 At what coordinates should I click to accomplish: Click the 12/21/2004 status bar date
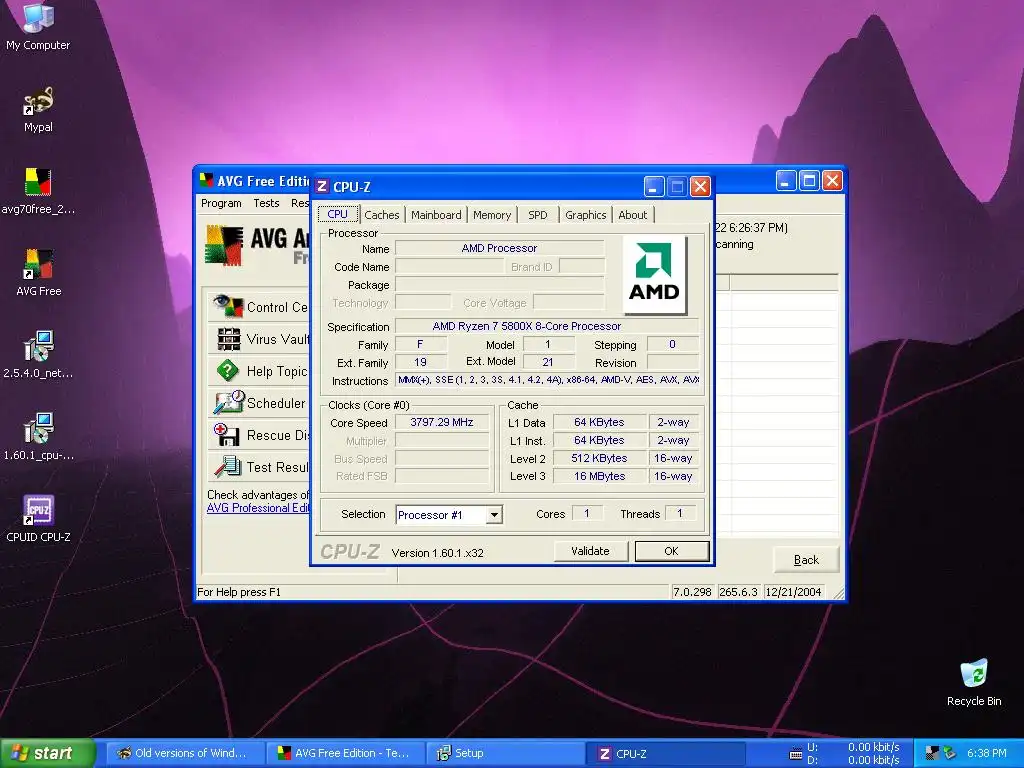pyautogui.click(x=793, y=592)
